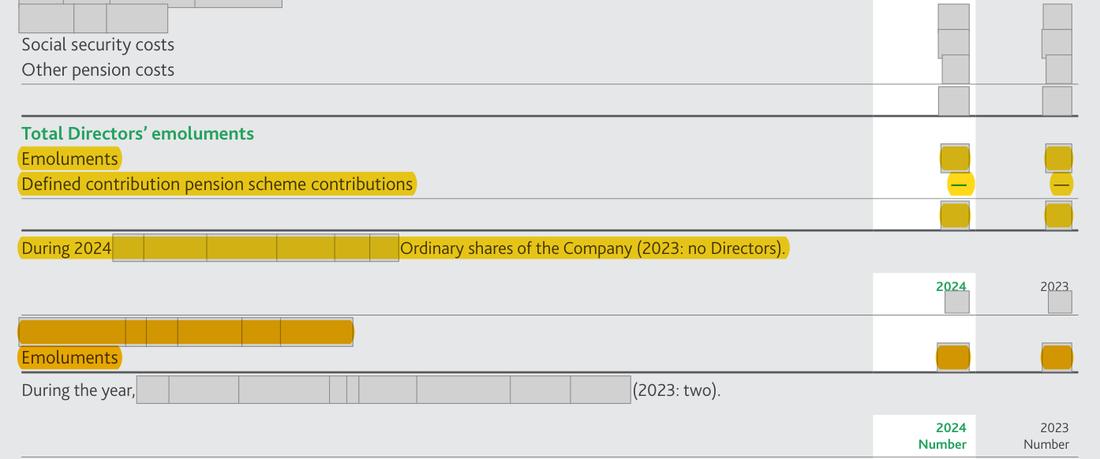The image size is (1100, 459).
Task: Click the "2023" column header above the orange rows
Action: 1054,286
